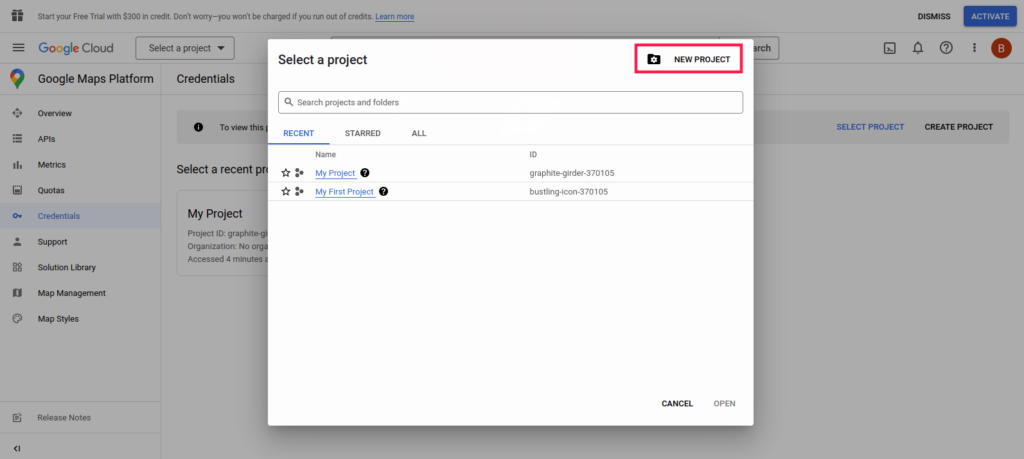The width and height of the screenshot is (1024, 459).
Task: Open the help question mark icon
Action: pos(946,48)
